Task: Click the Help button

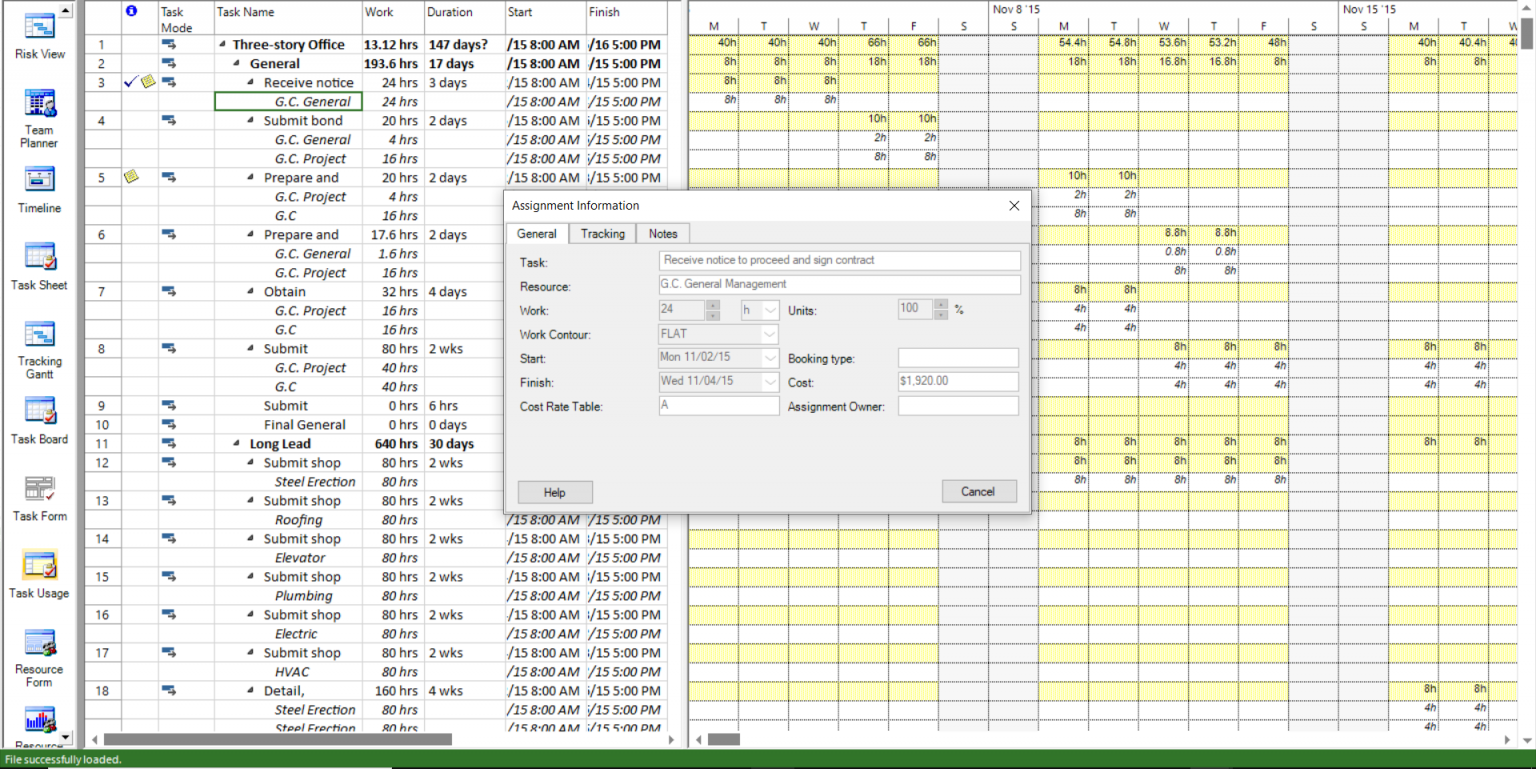Action: (x=554, y=492)
